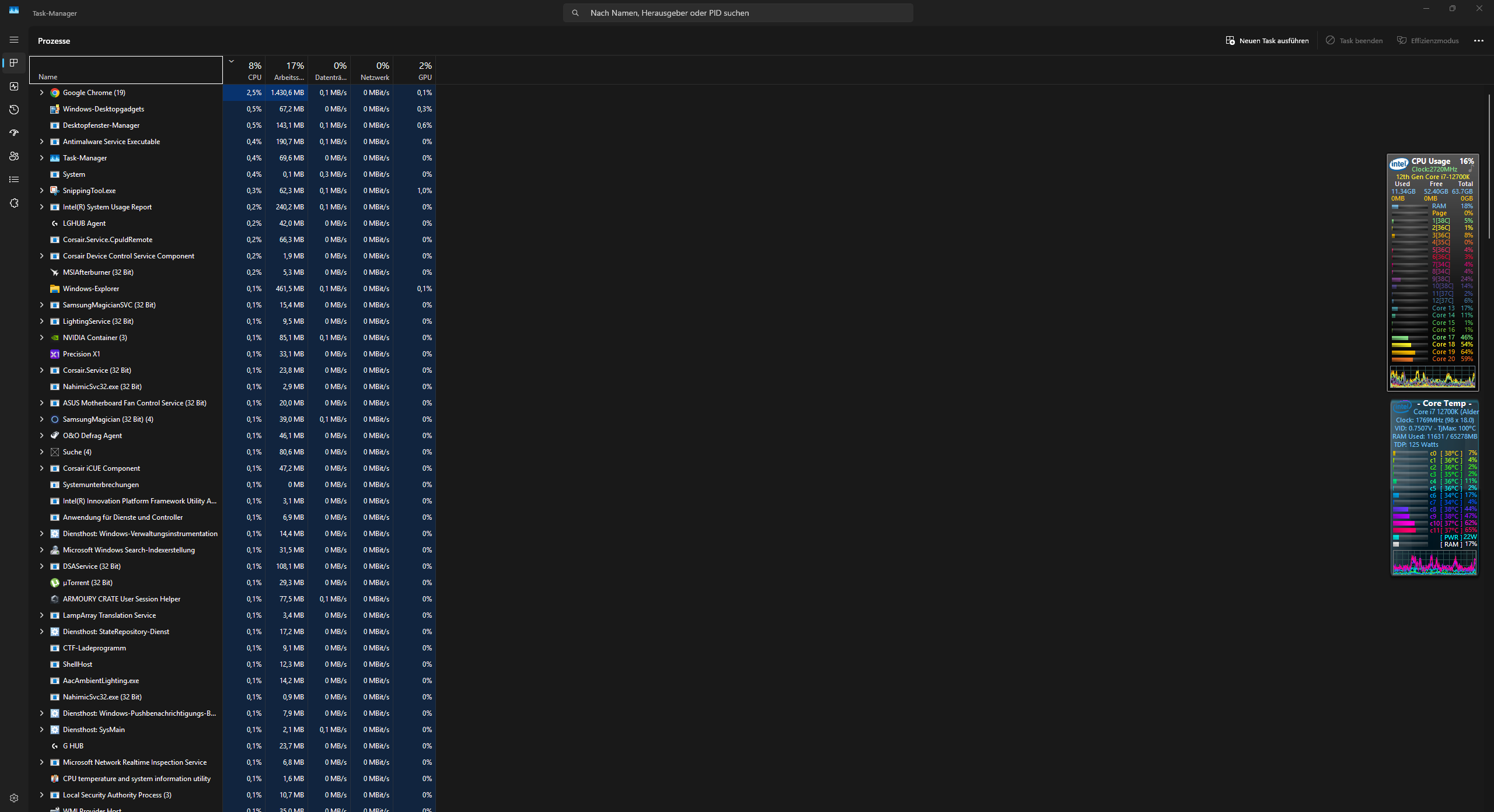Switch to Performance view via speedometer icon
The height and width of the screenshot is (812, 1494).
coord(14,86)
